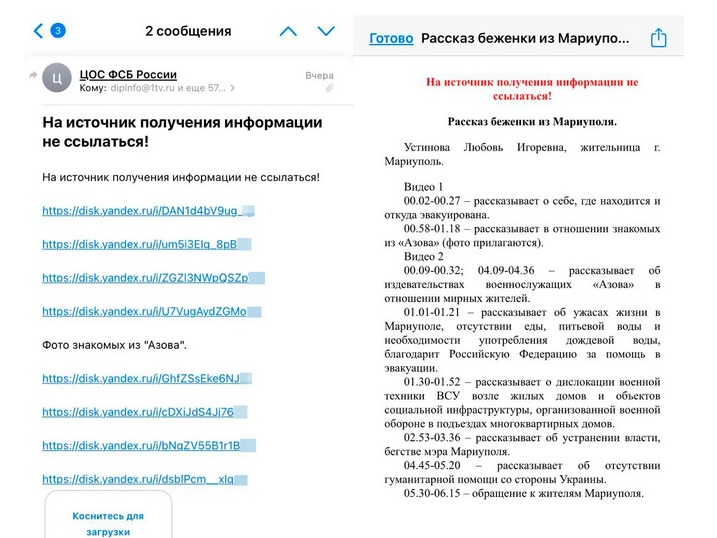Open link disk.yandex.ru/i/GhfZSsEke6NJ
Viewport: 717px width, 538px height.
click(147, 378)
